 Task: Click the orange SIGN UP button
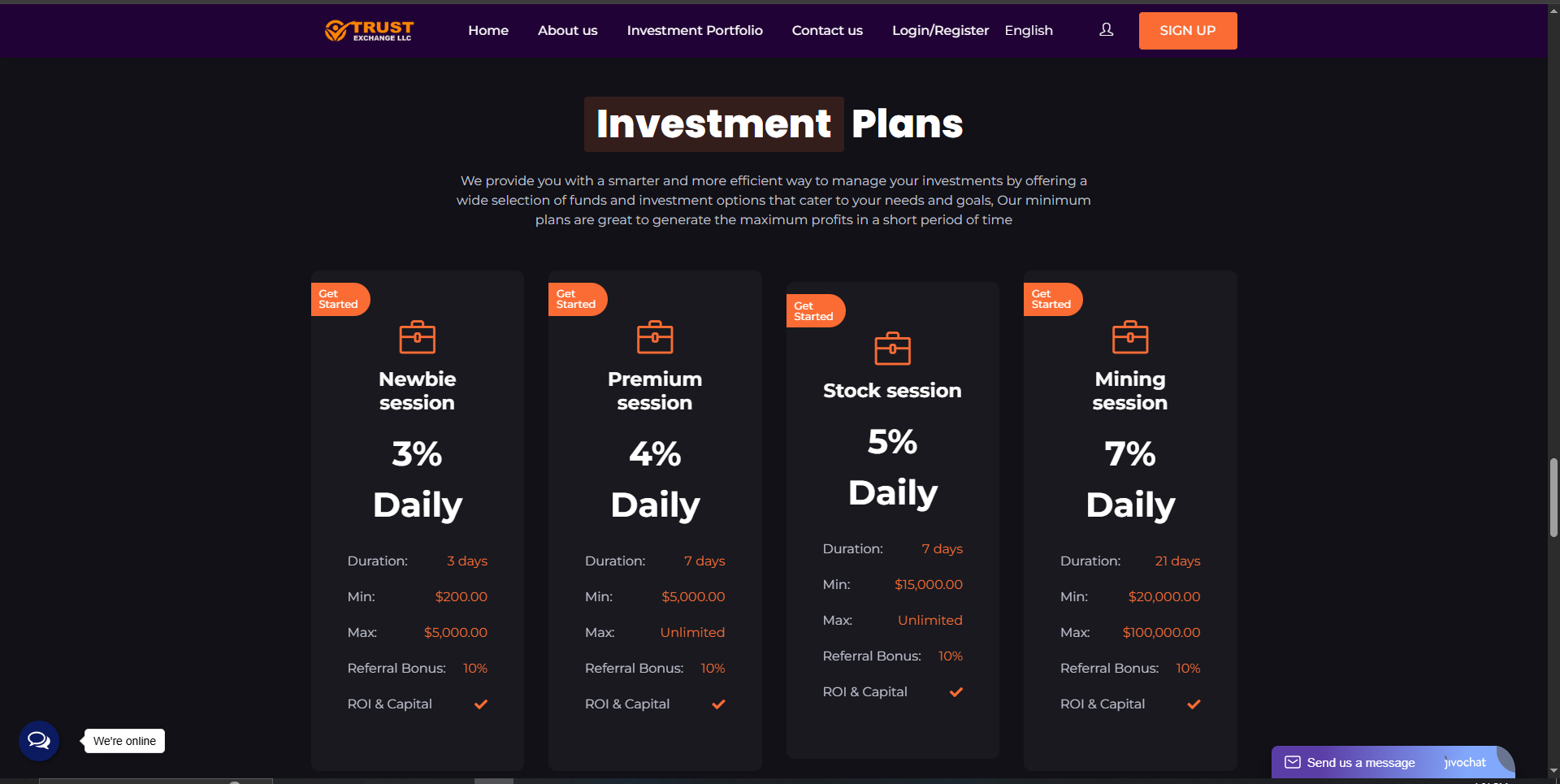point(1188,31)
